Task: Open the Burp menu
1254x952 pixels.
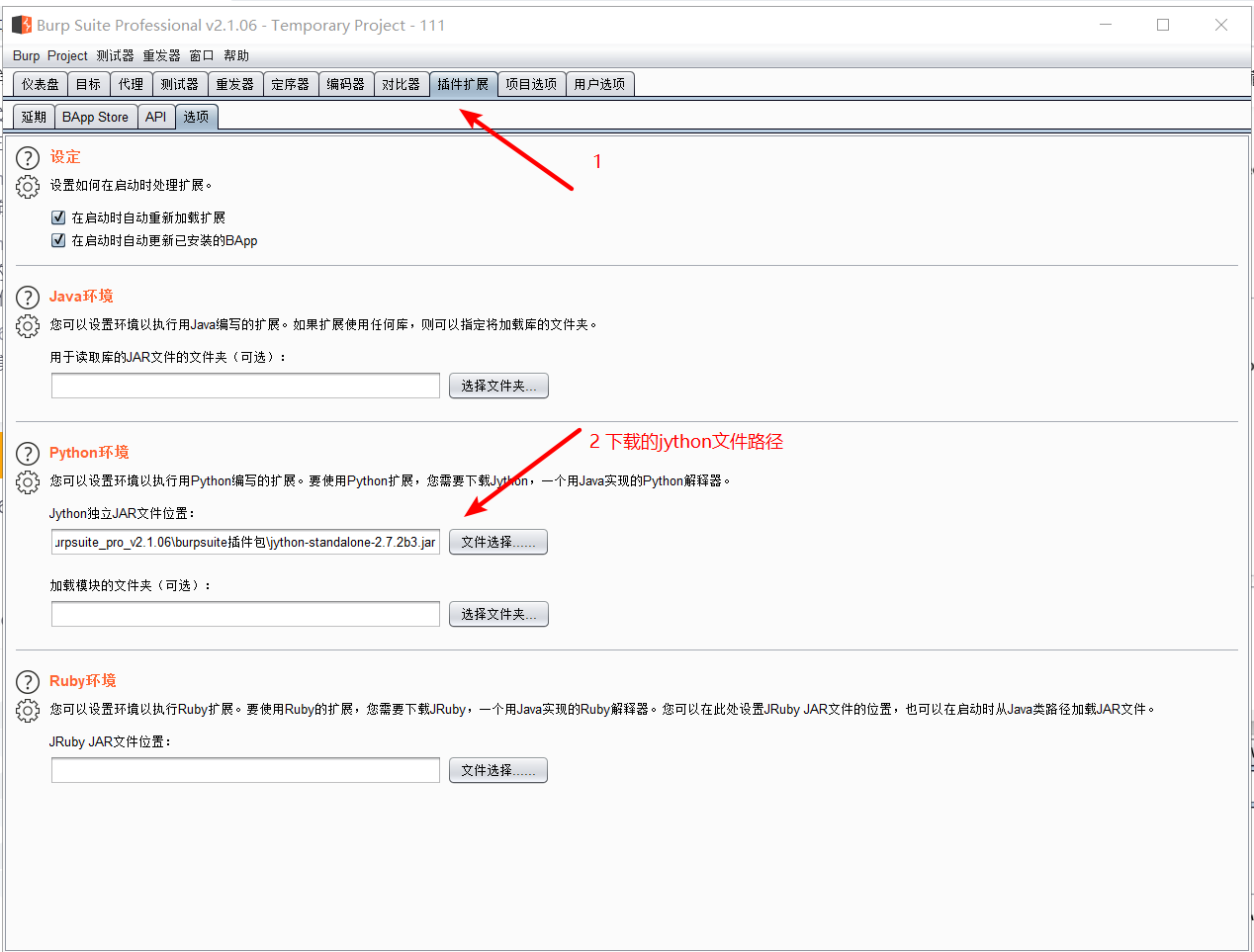Action: (x=26, y=55)
